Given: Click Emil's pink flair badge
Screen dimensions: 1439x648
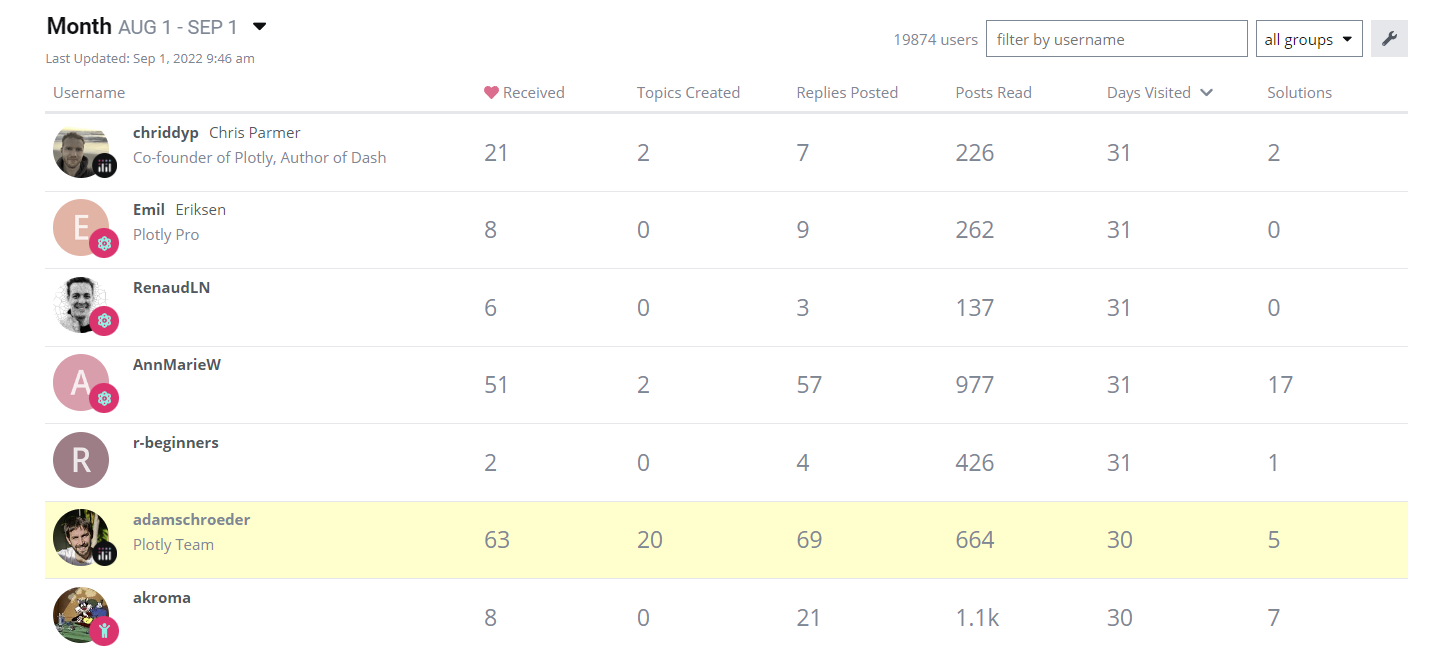Looking at the screenshot, I should click(x=104, y=243).
